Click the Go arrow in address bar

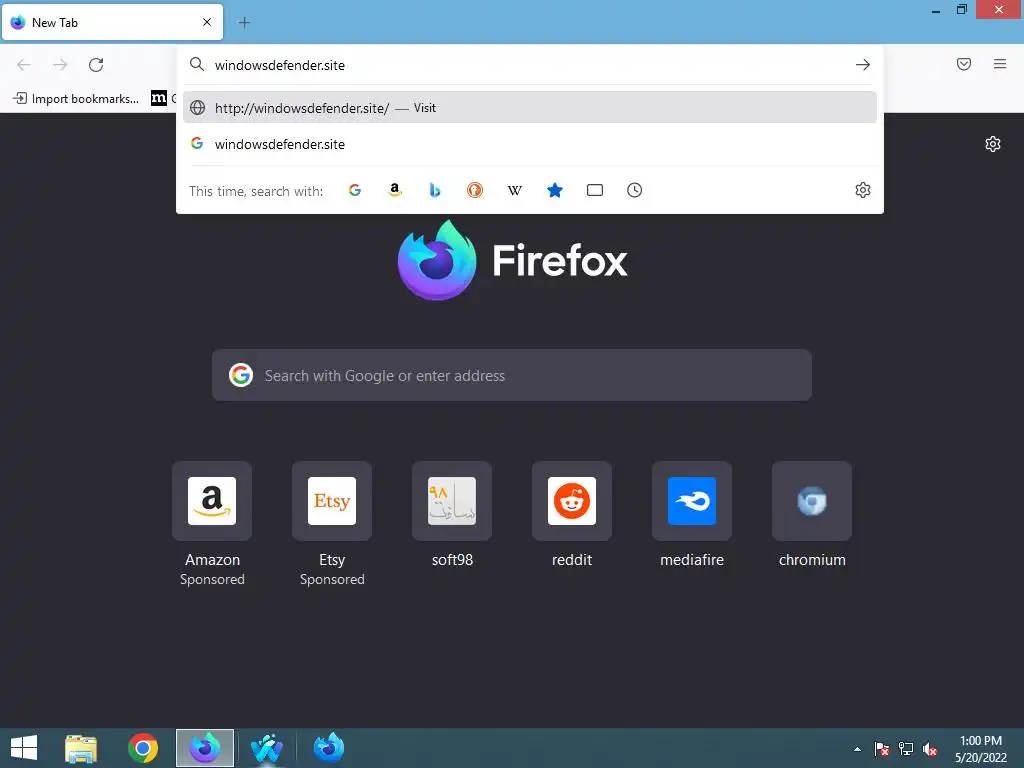point(863,65)
